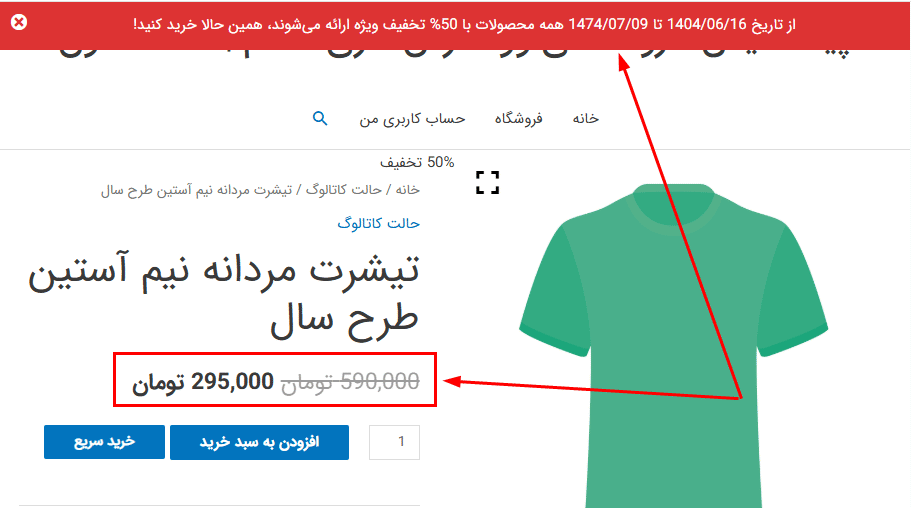Click the current product name in the breadcrumb
This screenshot has width=911, height=508.
(x=196, y=190)
